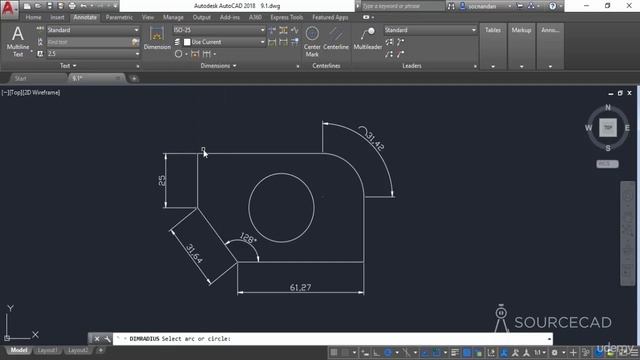The width and height of the screenshot is (640, 360).
Task: Click the 128° angular dimension text
Action: pyautogui.click(x=248, y=238)
